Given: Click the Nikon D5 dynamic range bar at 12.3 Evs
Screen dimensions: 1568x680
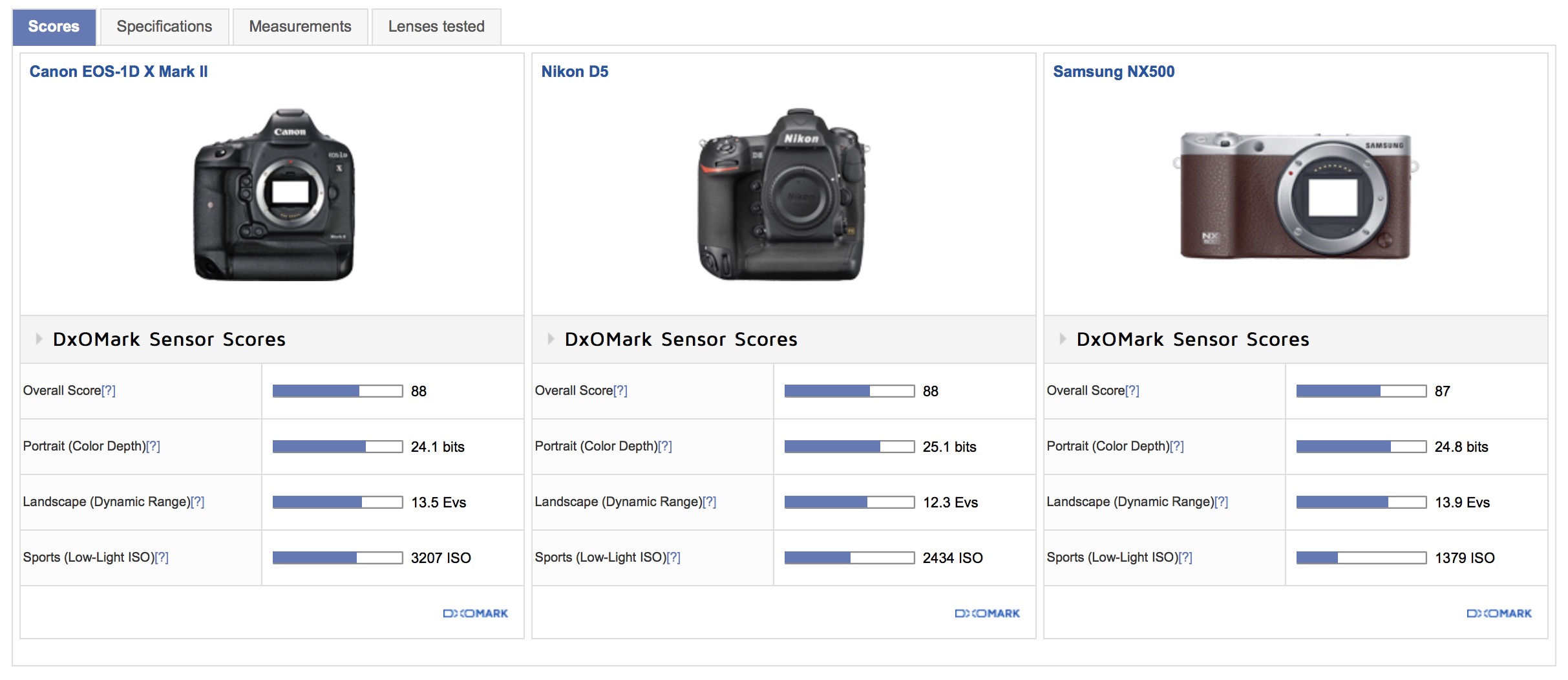Looking at the screenshot, I should [x=850, y=502].
